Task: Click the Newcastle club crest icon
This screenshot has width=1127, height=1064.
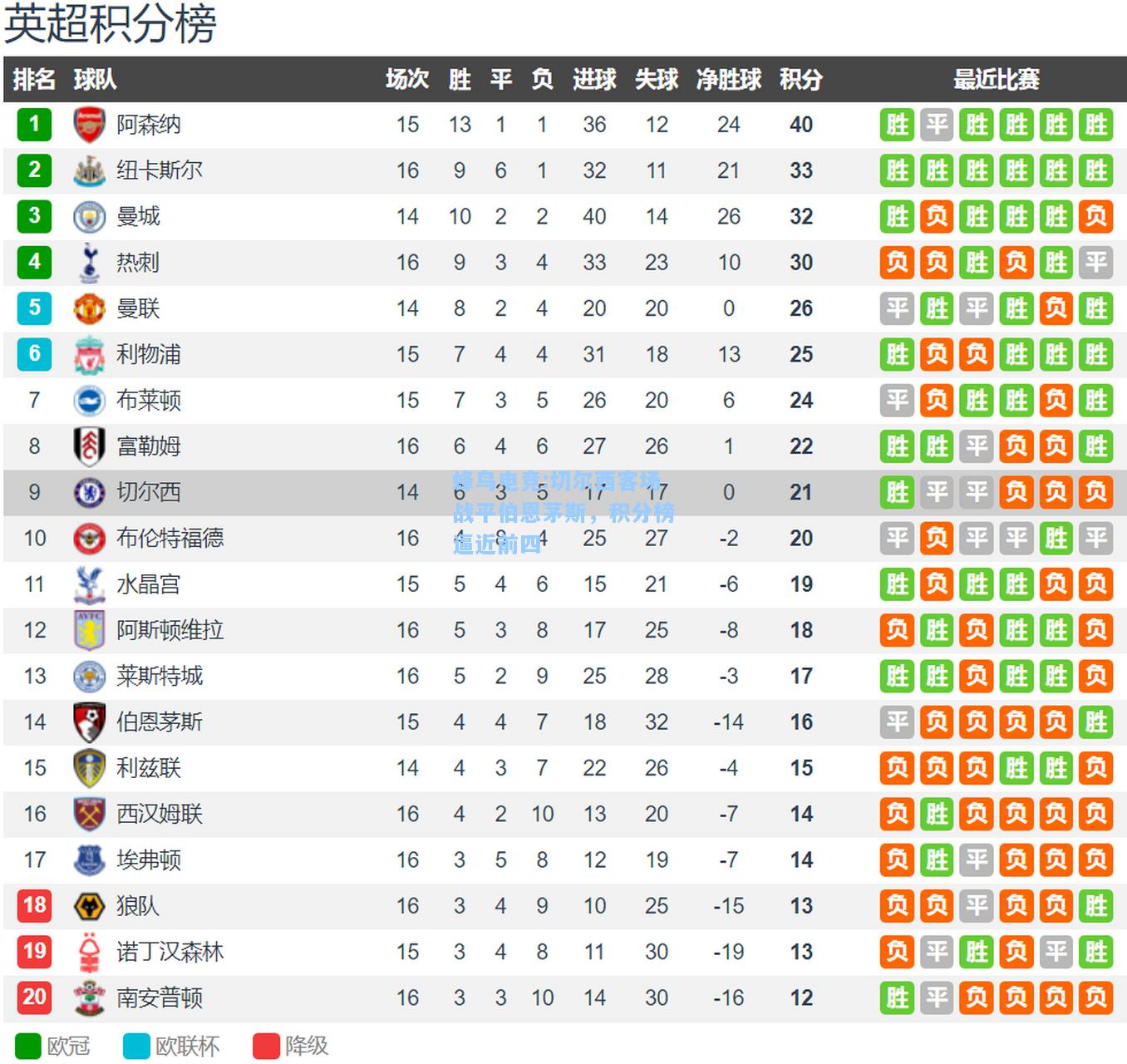Action: pos(89,170)
